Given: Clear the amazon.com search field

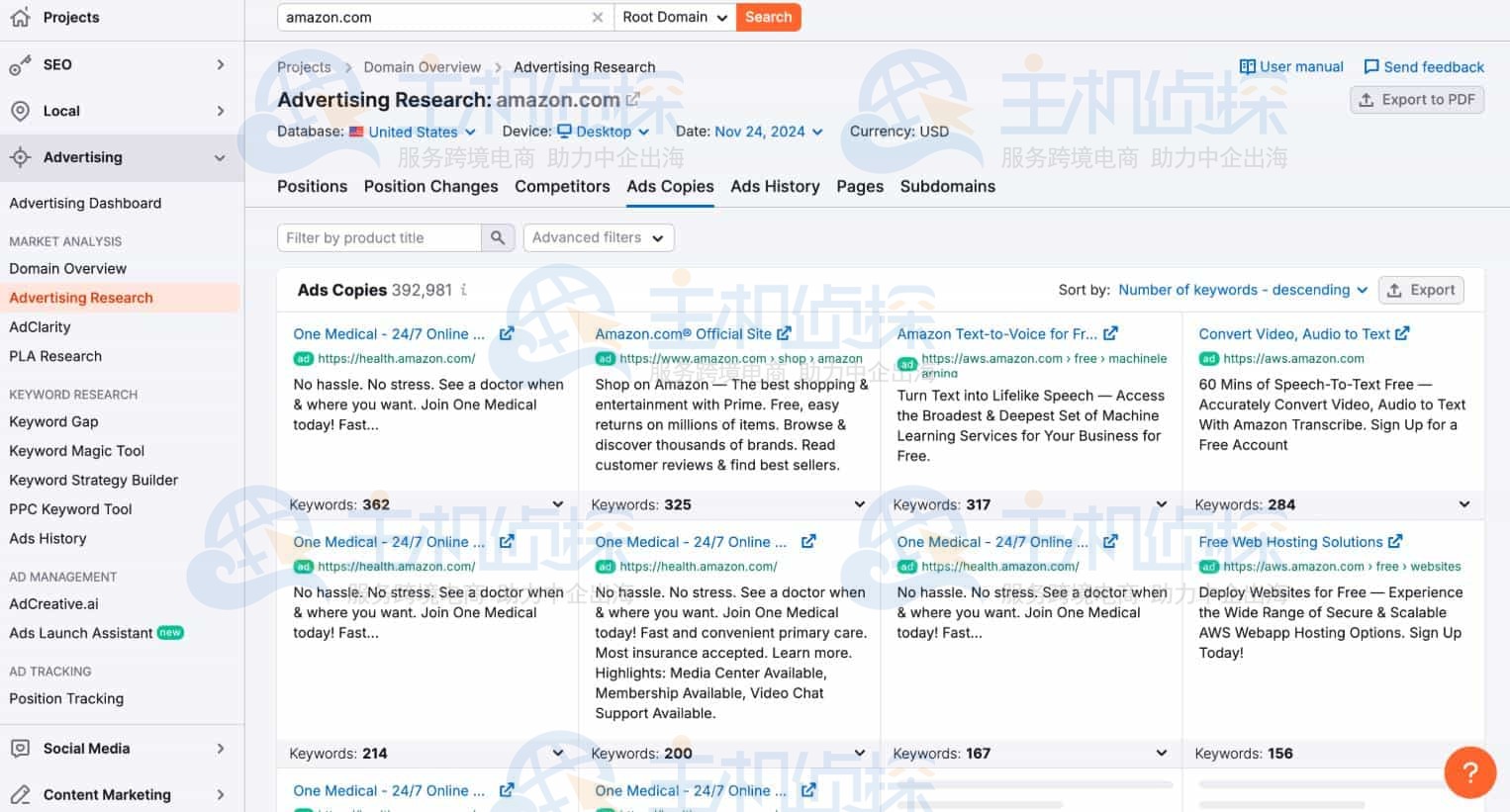Looking at the screenshot, I should [x=598, y=17].
